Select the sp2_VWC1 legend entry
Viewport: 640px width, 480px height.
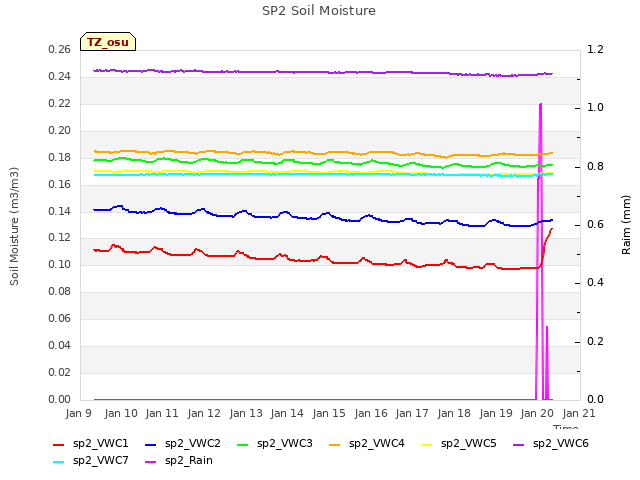pyautogui.click(x=91, y=444)
